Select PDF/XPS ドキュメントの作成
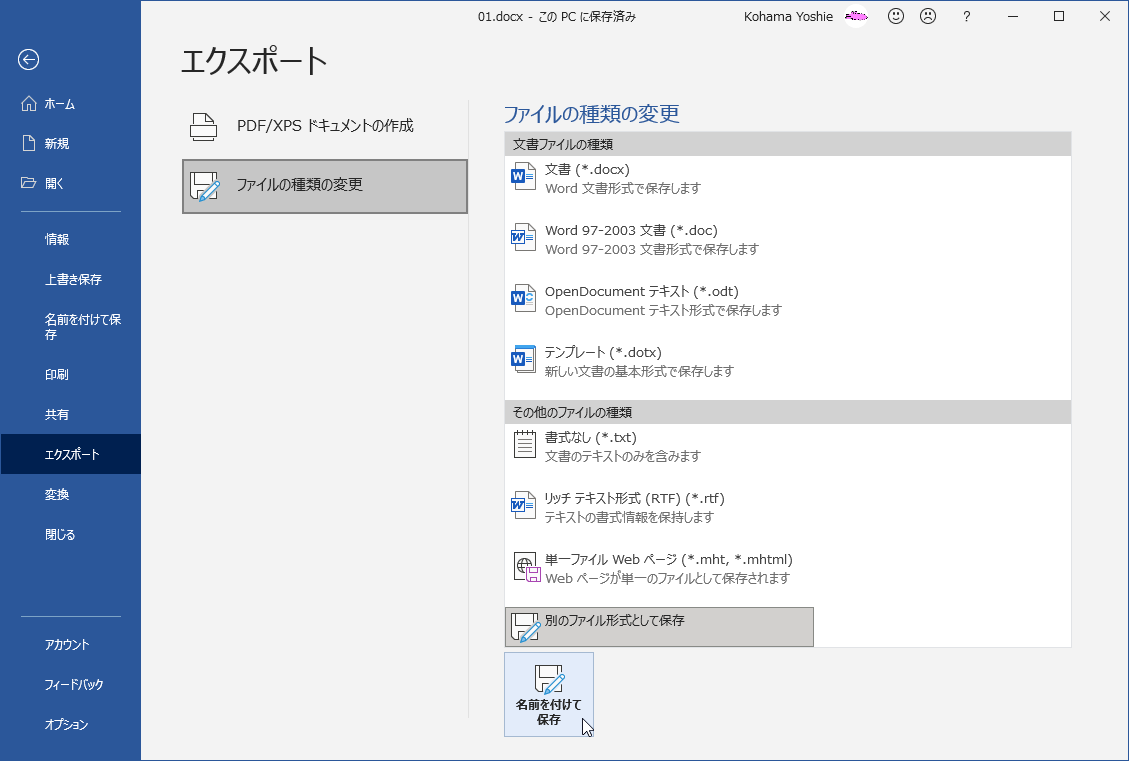The width and height of the screenshot is (1129, 761). click(325, 126)
